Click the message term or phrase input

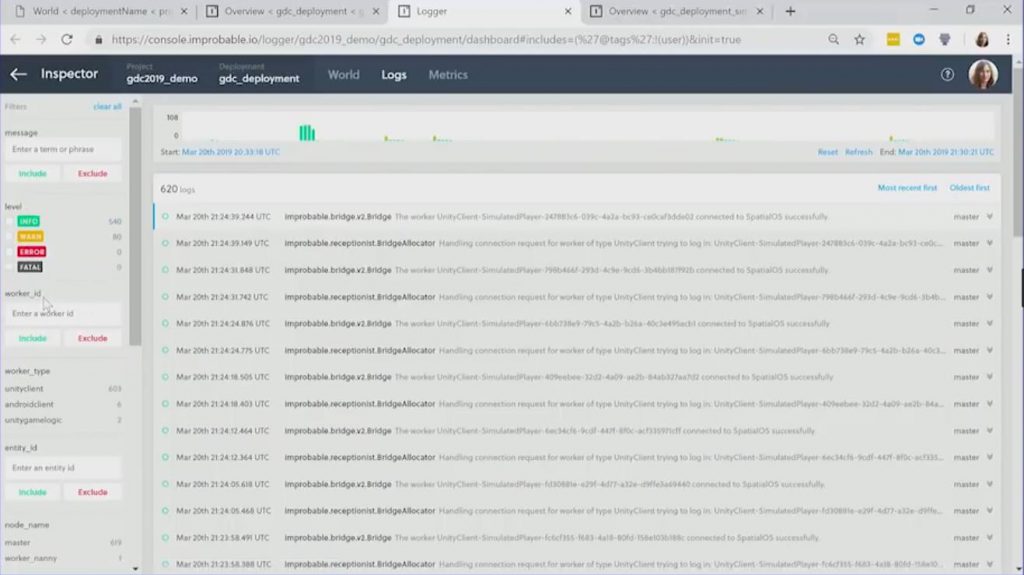[63, 149]
